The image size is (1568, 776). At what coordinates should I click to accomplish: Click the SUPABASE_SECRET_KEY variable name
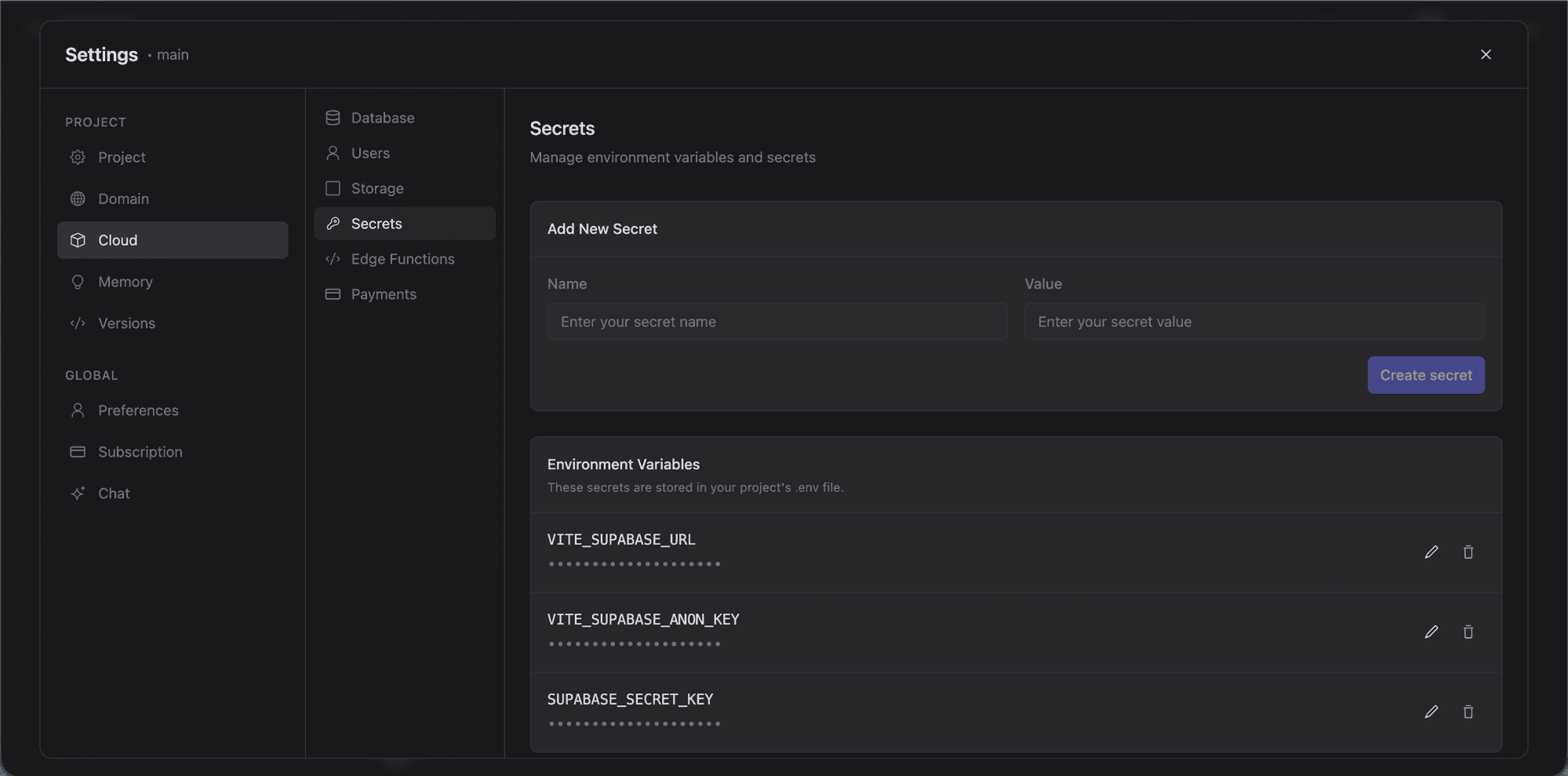coord(630,699)
